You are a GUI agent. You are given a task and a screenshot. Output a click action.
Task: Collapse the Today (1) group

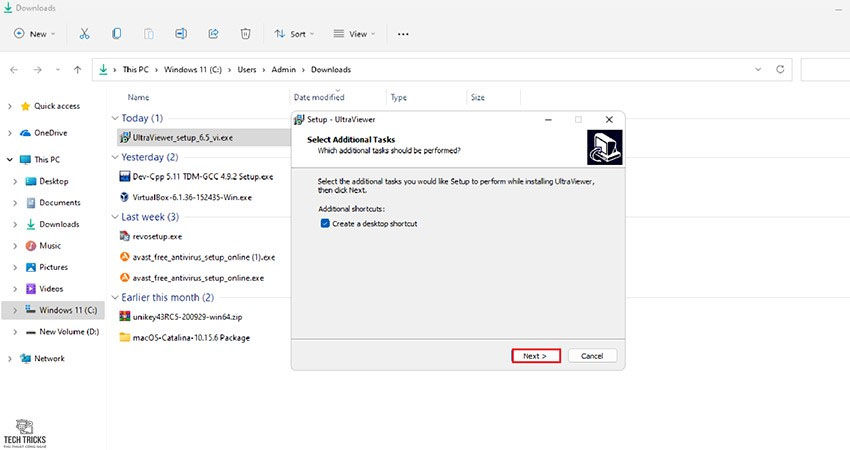[115, 118]
